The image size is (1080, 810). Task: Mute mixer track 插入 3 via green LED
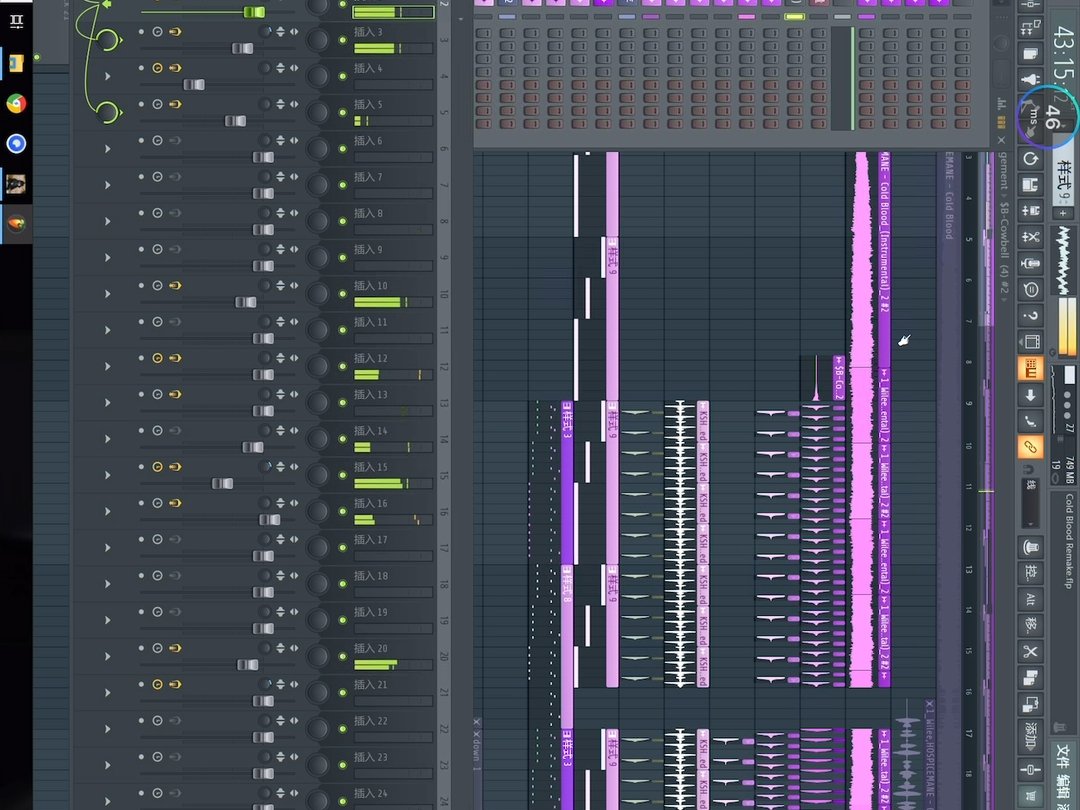click(343, 40)
